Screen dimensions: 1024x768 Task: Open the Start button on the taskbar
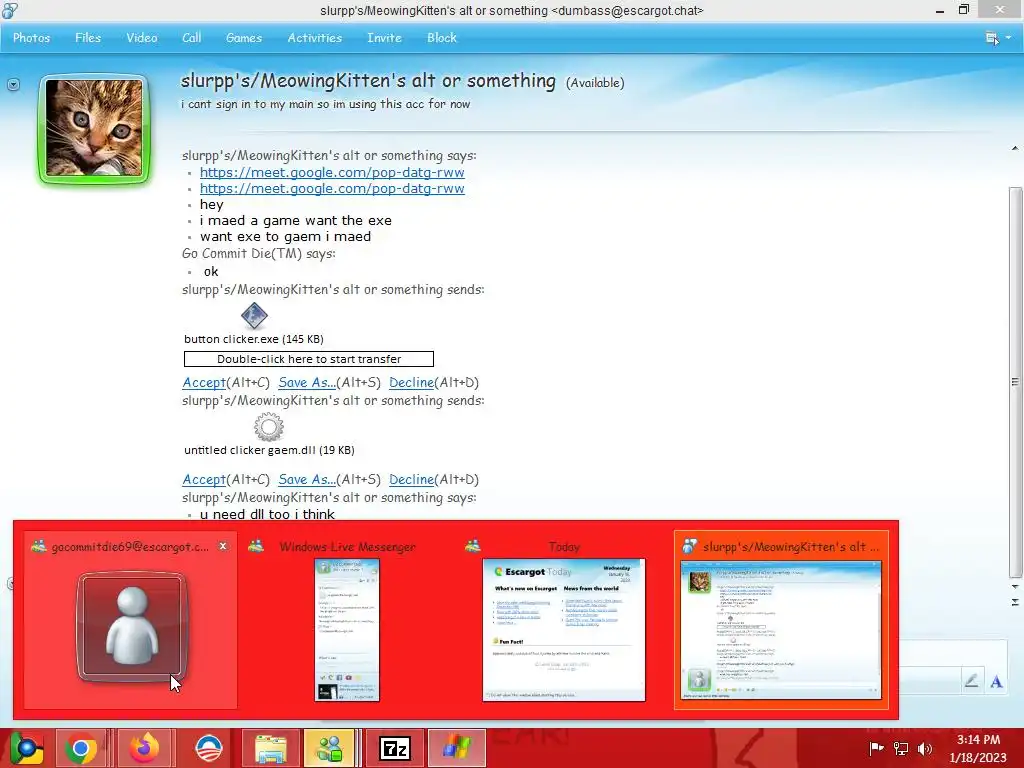click(26, 748)
